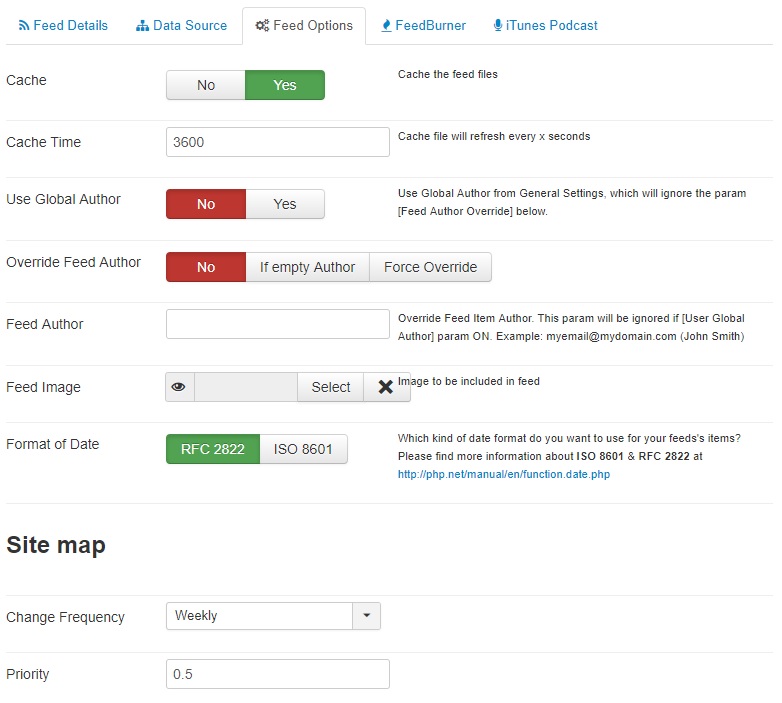Open the php.net function.date manual link
This screenshot has width=782, height=703.
click(x=504, y=474)
